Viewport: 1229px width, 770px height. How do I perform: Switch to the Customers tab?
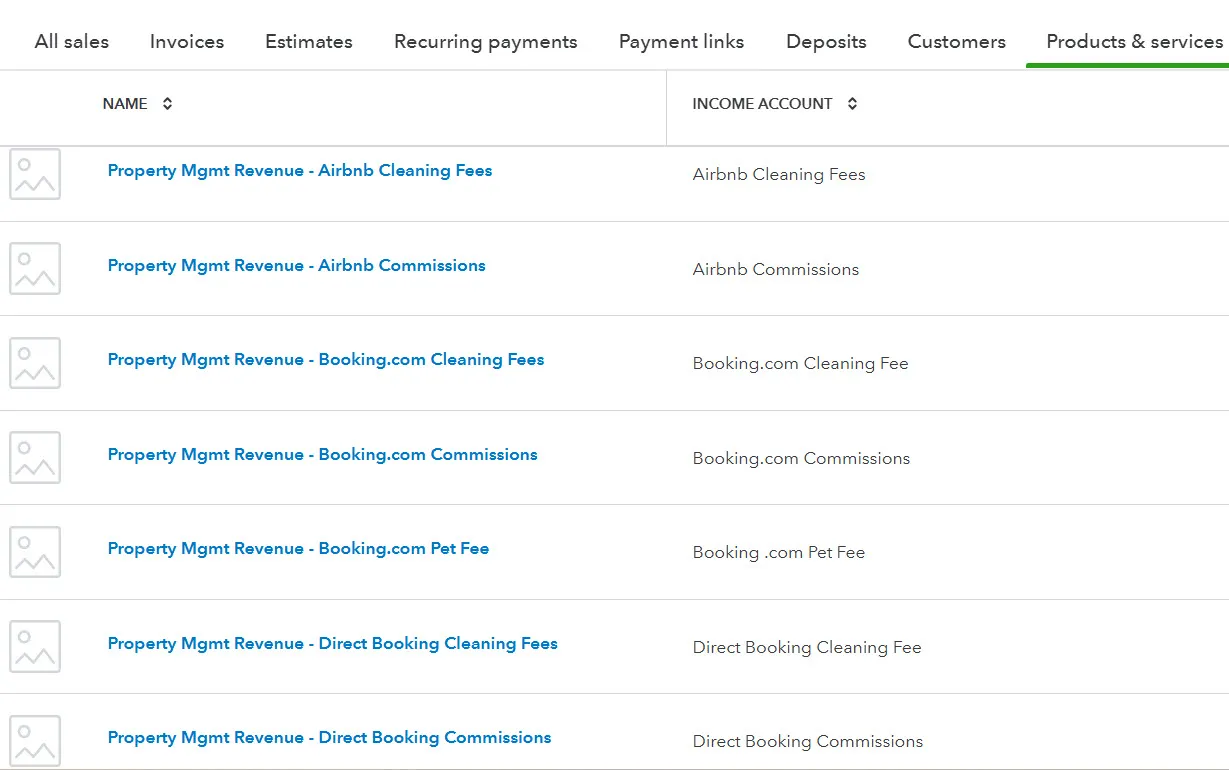[x=957, y=42]
